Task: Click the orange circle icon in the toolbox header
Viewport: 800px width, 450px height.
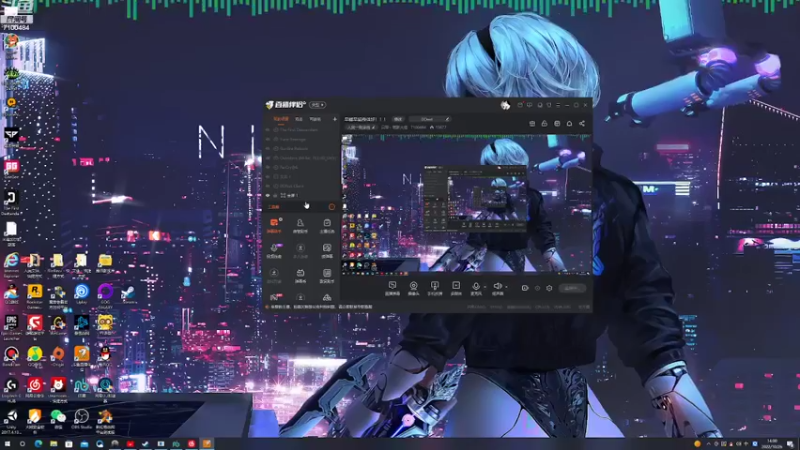Action: 332,207
